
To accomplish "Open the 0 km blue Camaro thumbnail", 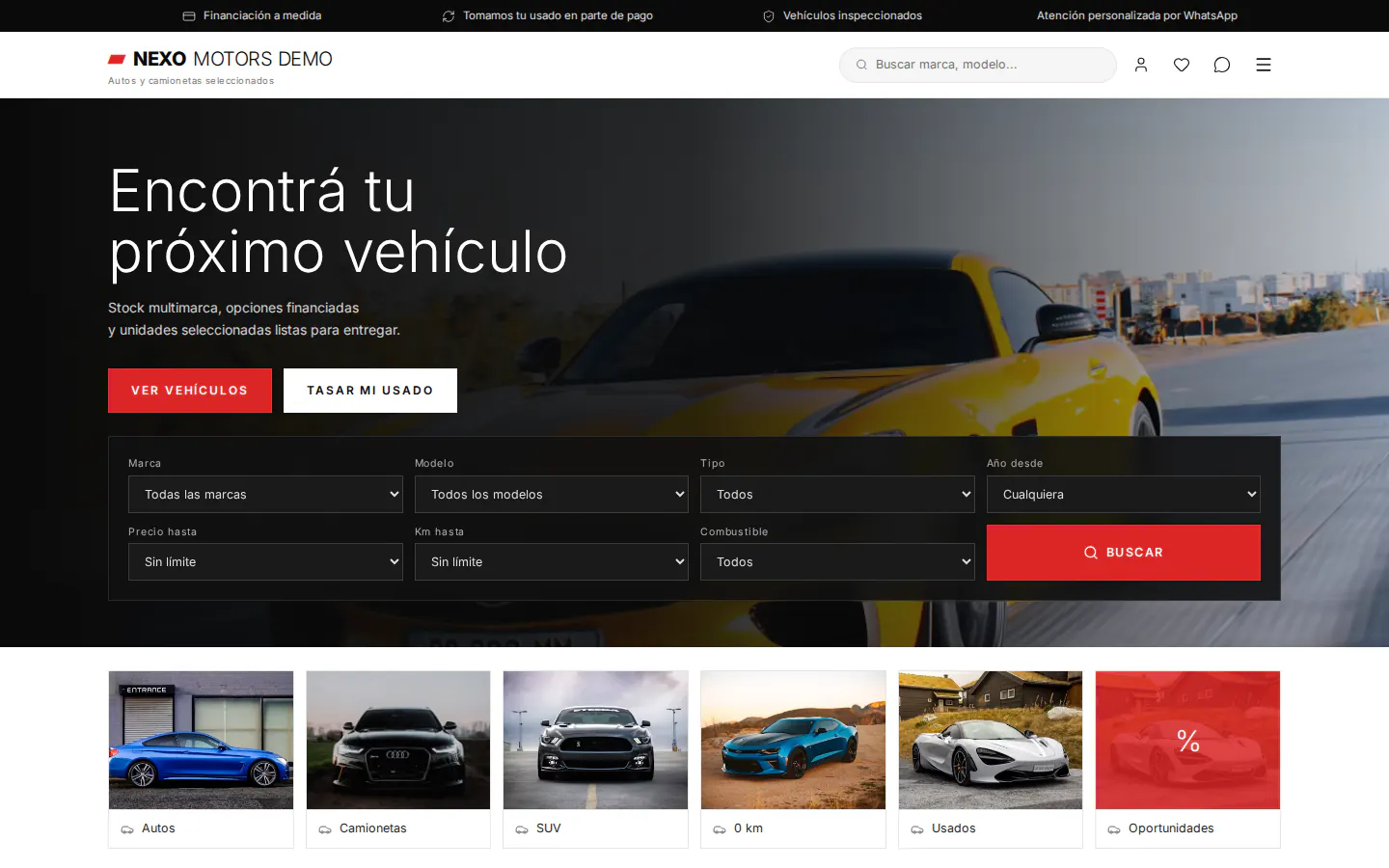I will tap(793, 740).
